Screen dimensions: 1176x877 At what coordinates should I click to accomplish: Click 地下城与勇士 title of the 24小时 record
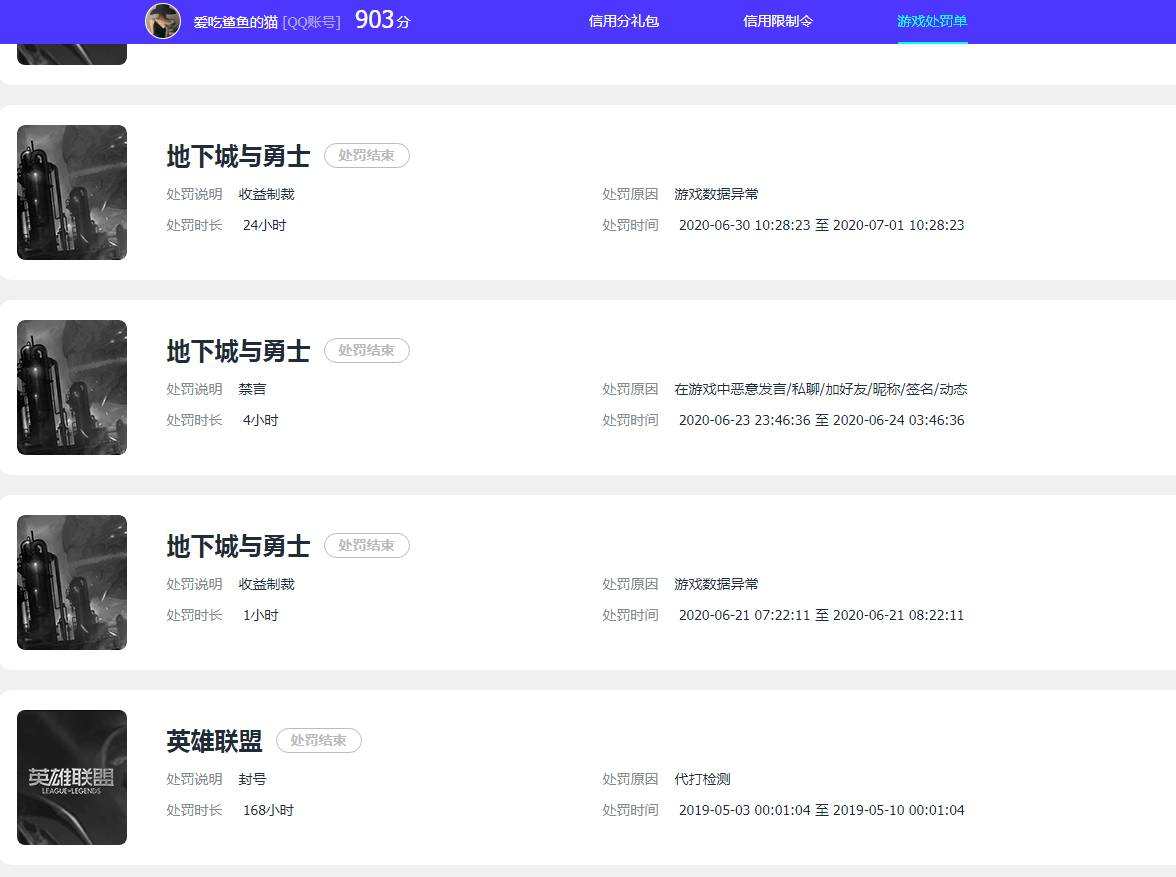click(x=238, y=156)
